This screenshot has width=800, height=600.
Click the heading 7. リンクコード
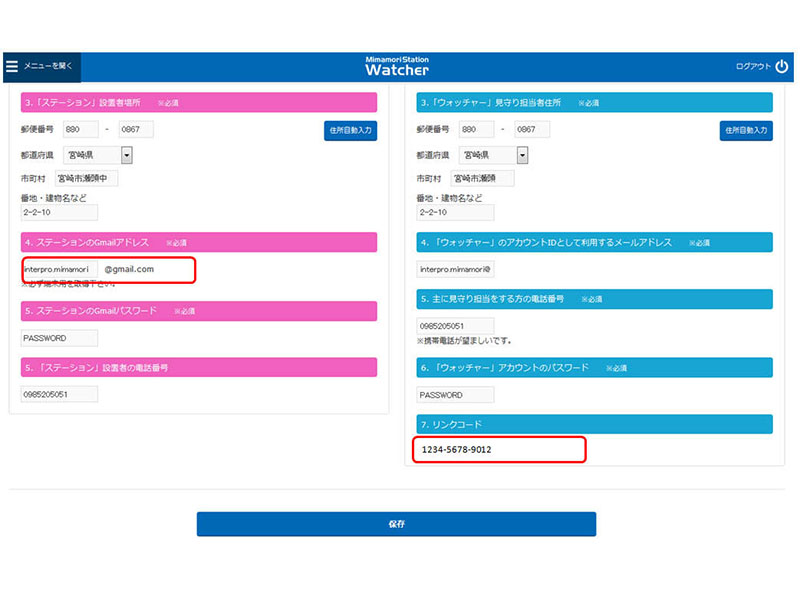[594, 424]
